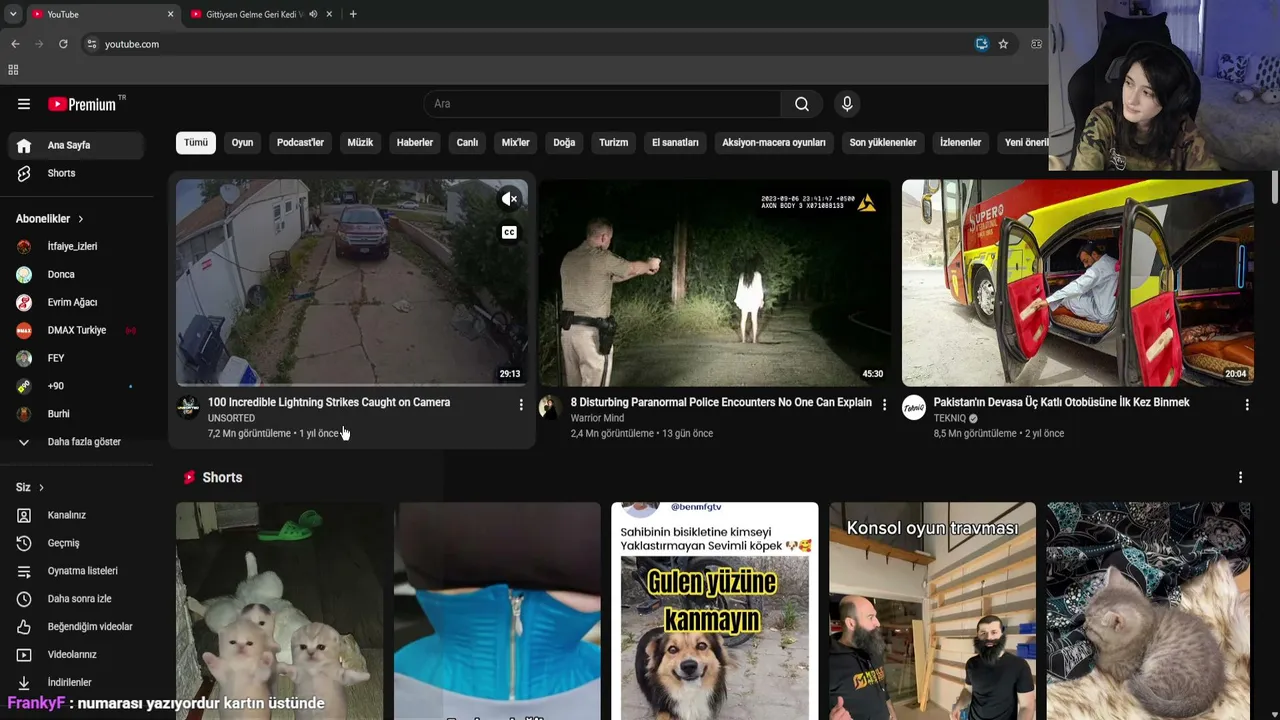The image size is (1280, 720).
Task: Open İndirilenler downloads
Action: 76,682
